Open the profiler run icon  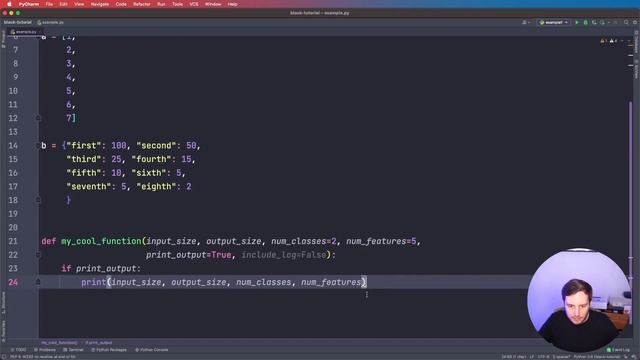(x=602, y=22)
